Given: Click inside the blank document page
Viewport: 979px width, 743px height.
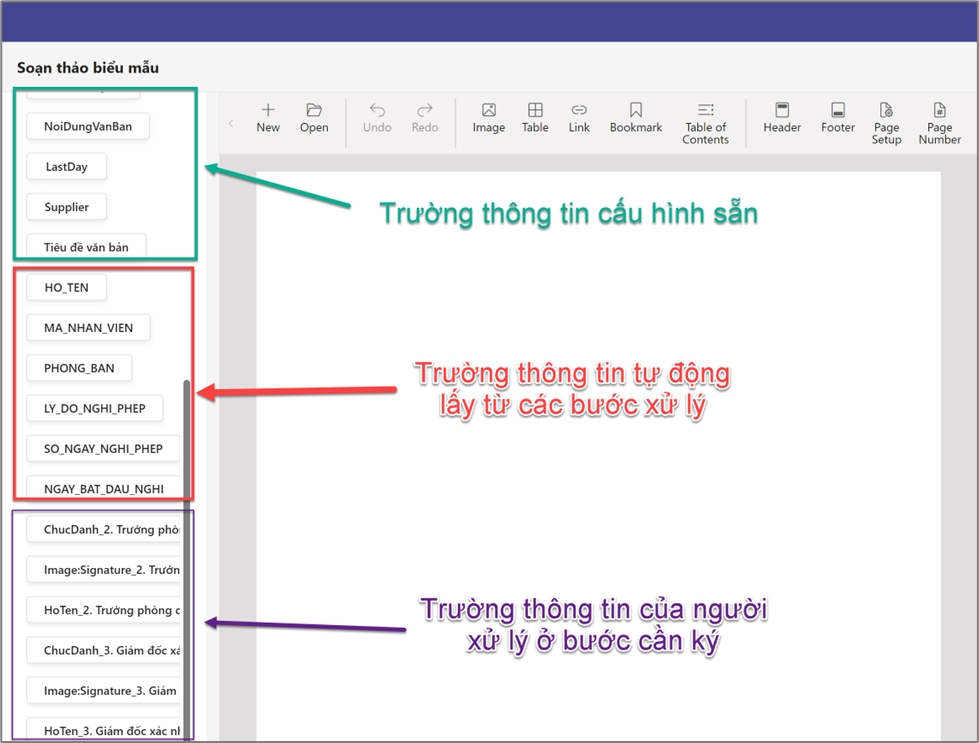Looking at the screenshot, I should coord(598,450).
